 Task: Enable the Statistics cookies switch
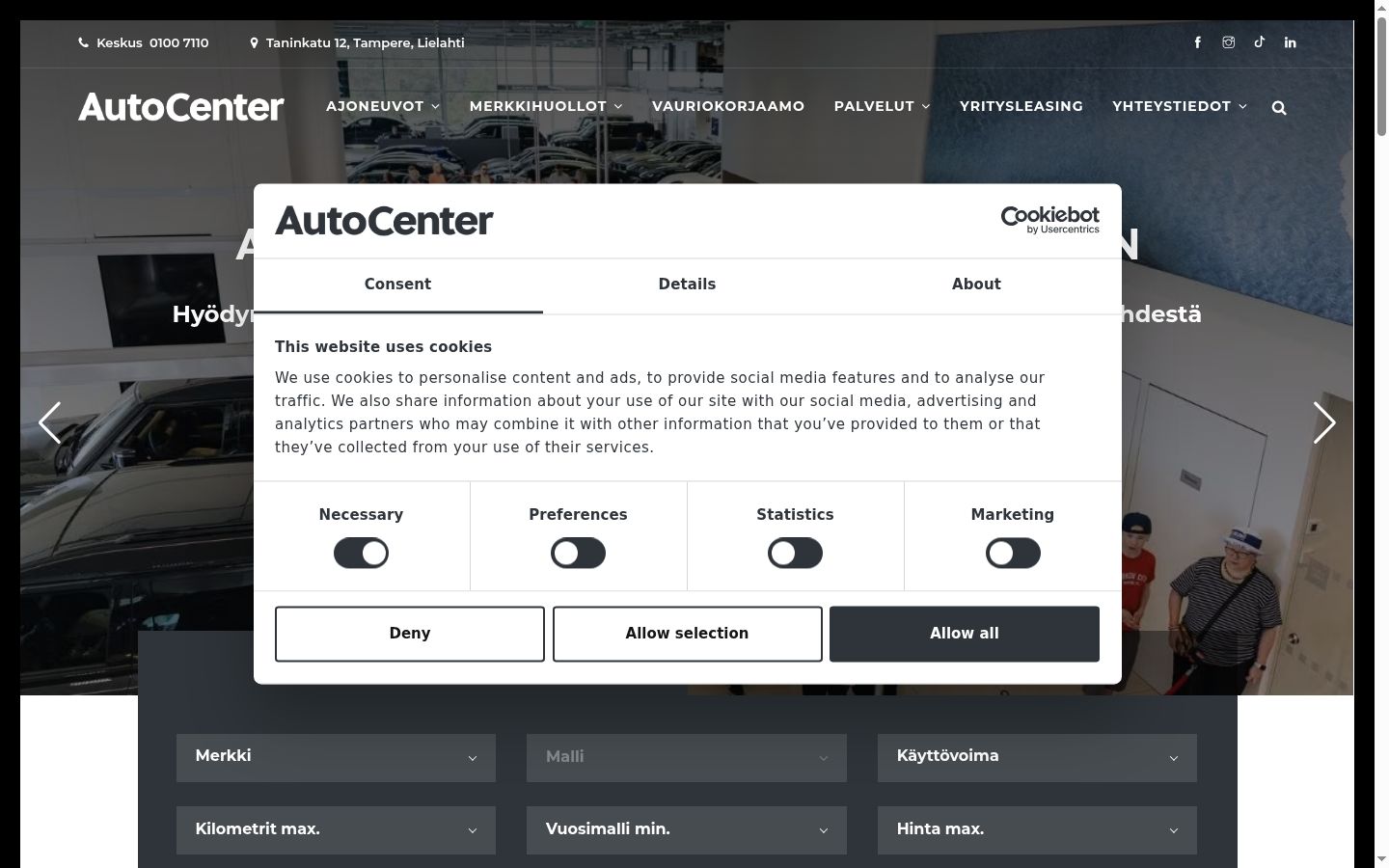click(795, 553)
